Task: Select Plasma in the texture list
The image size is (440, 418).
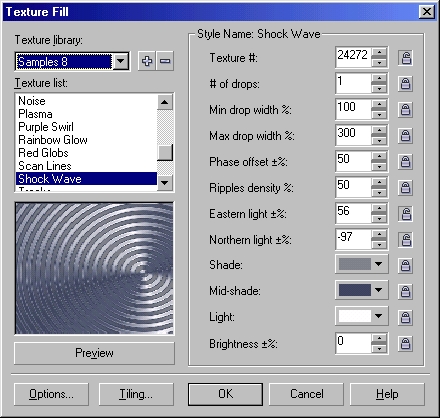Action: [86, 114]
